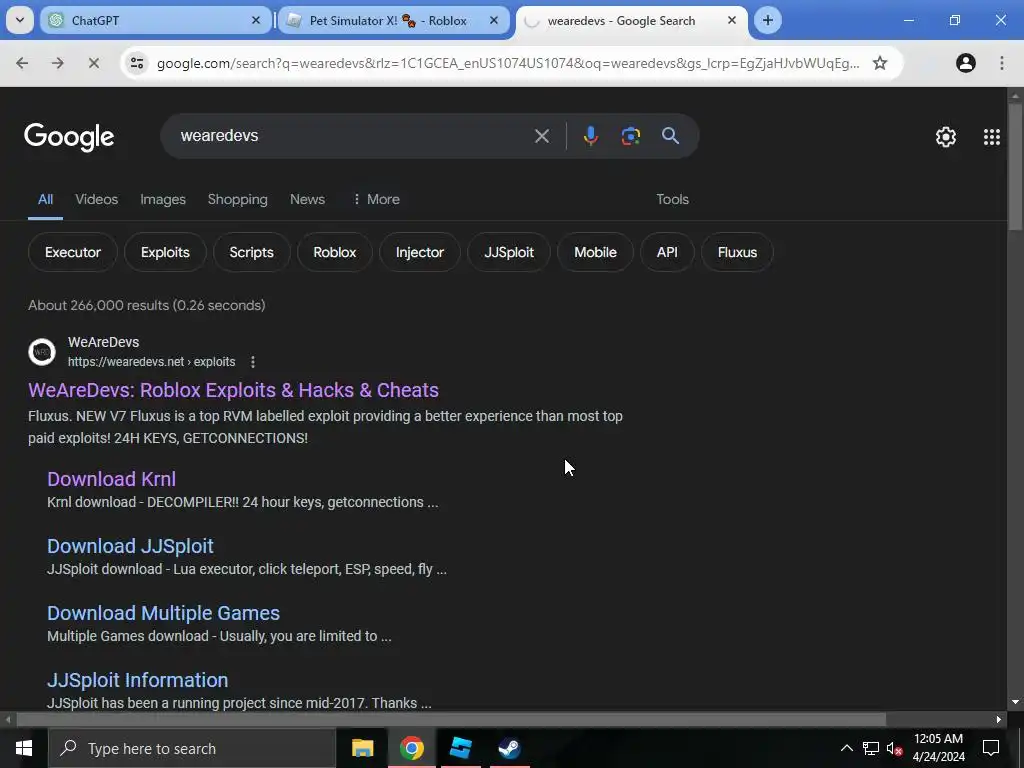Filter by Scripts chip
Viewport: 1024px width, 768px height.
tap(251, 252)
